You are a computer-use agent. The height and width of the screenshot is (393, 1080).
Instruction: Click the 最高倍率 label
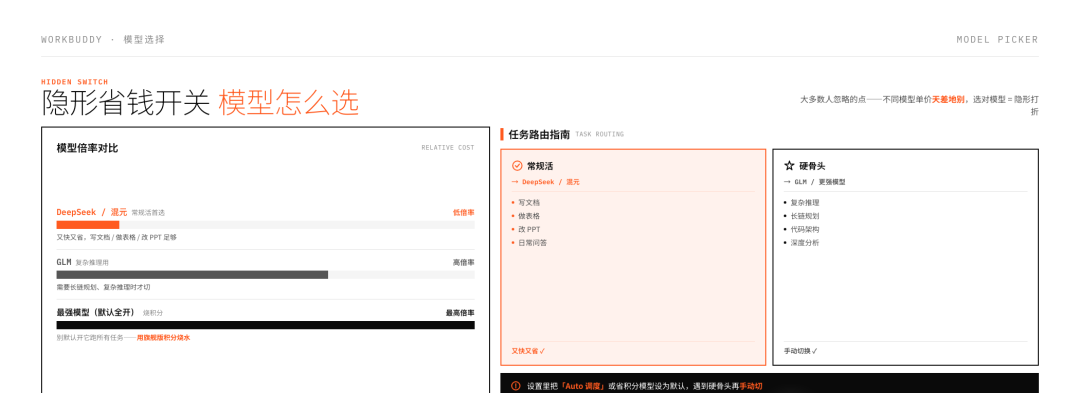tap(460, 312)
